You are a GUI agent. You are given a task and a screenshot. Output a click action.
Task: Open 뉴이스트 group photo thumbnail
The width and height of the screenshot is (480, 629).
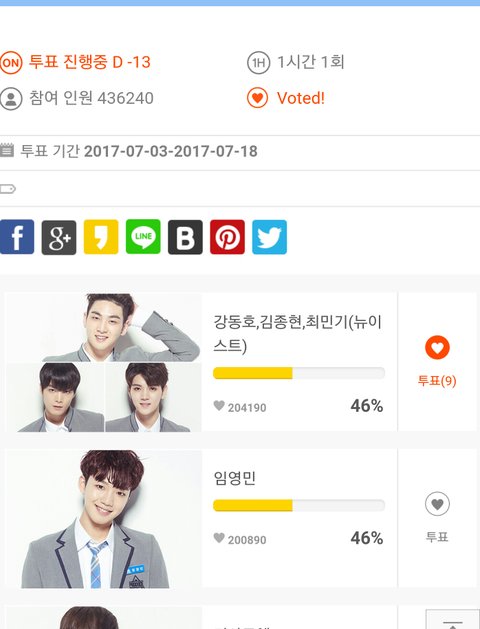pos(104,363)
